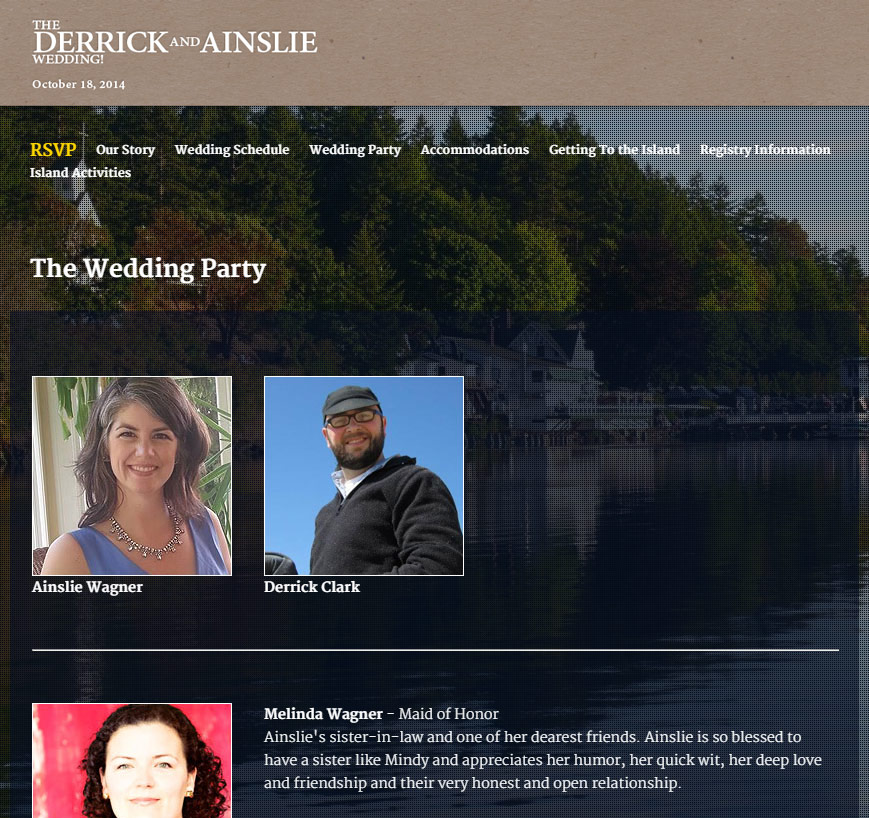Screen dimensions: 869x818
Task: Select the Ainslie Wagner name caption
Action: [87, 587]
